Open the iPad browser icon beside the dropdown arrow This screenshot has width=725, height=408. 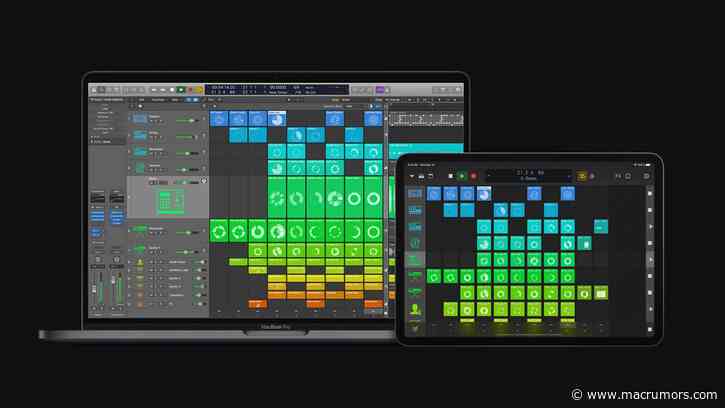click(x=421, y=176)
